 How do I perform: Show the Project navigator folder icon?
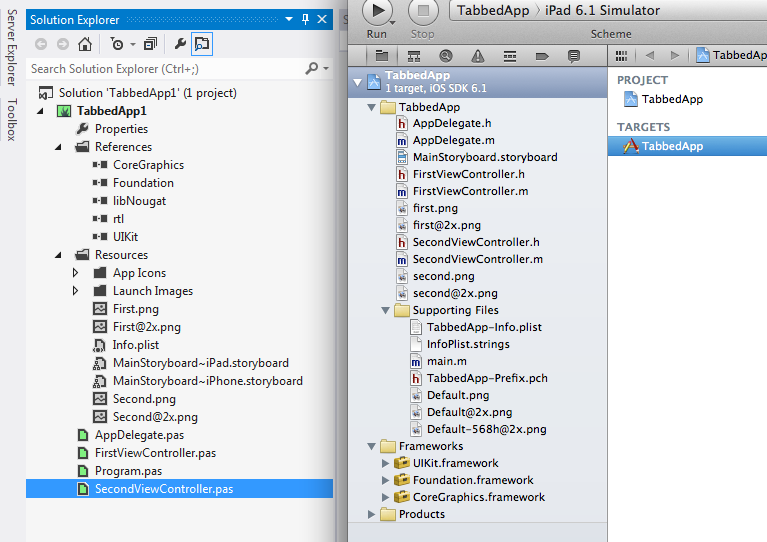click(x=382, y=56)
